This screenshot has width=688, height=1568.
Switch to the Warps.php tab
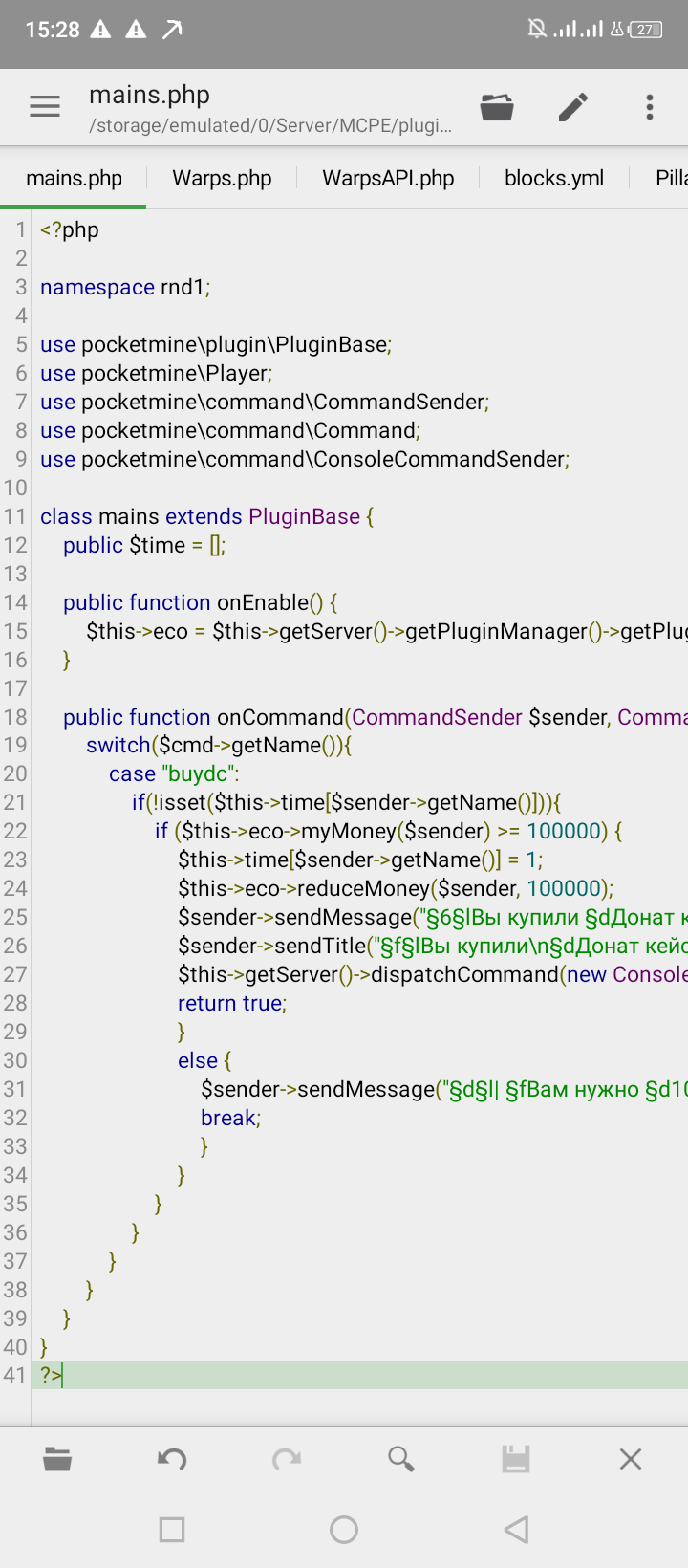click(222, 179)
